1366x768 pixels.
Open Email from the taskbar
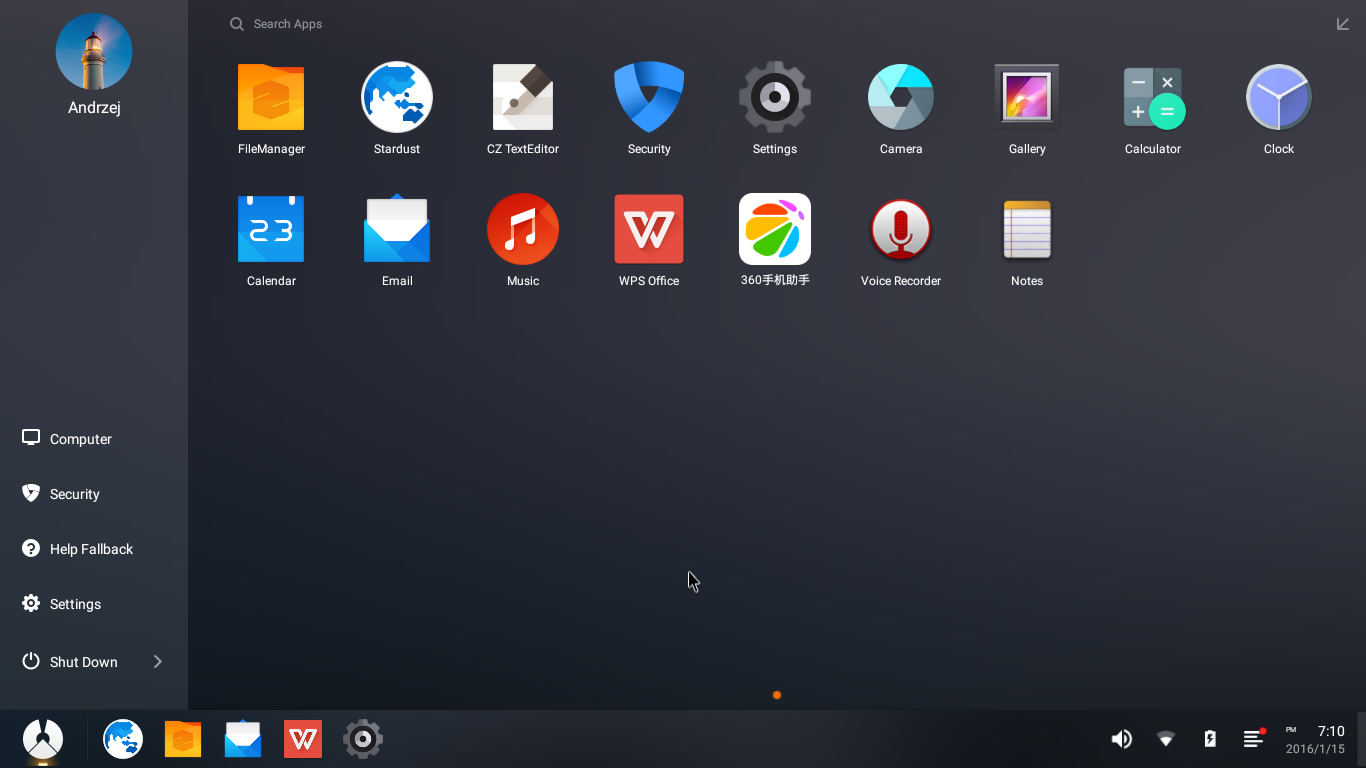[243, 739]
